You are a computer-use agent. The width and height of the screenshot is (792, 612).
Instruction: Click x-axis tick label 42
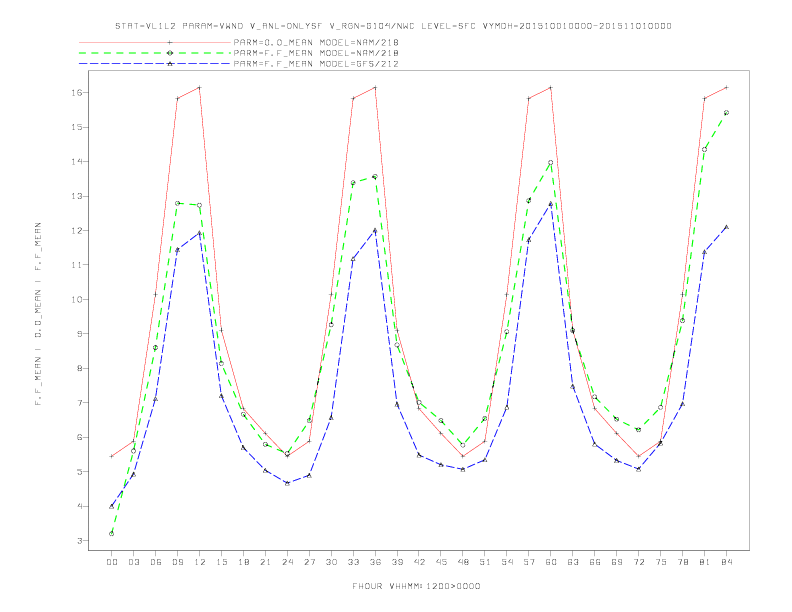pyautogui.click(x=419, y=562)
